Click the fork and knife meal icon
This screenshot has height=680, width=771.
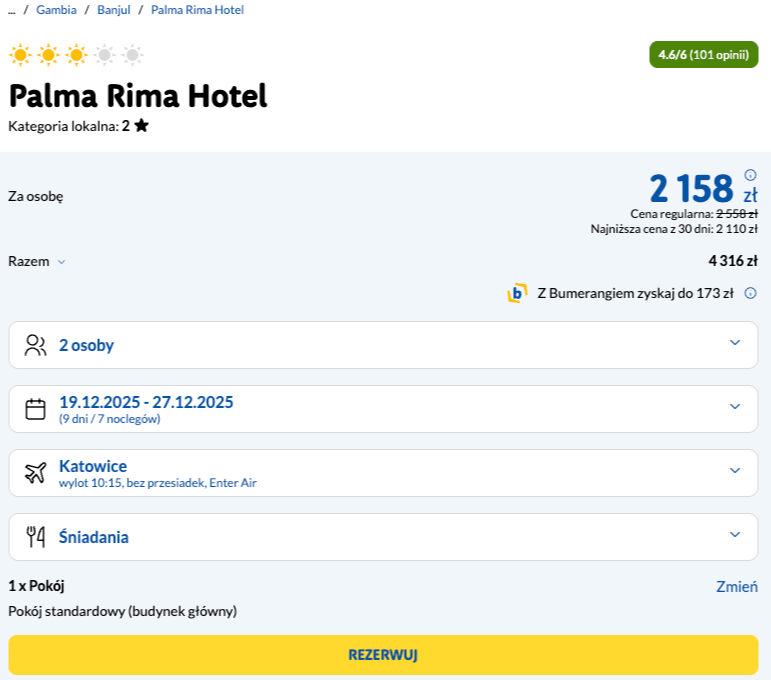(36, 537)
